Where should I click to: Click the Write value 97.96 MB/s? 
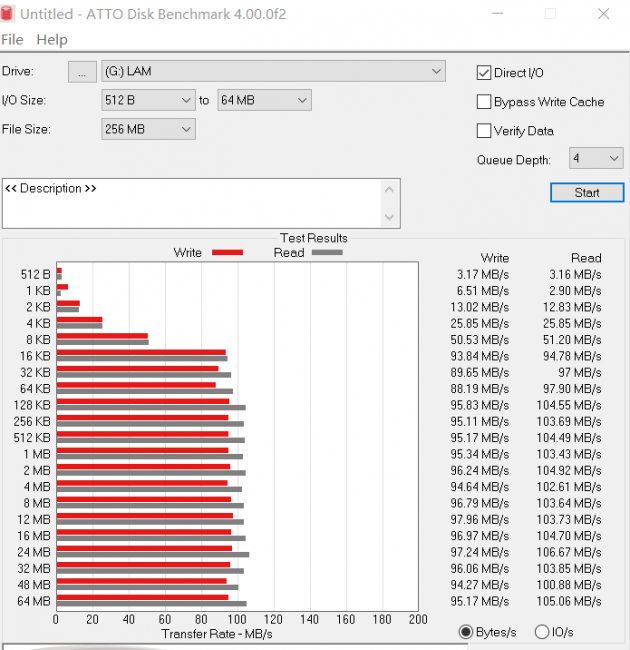click(480, 519)
